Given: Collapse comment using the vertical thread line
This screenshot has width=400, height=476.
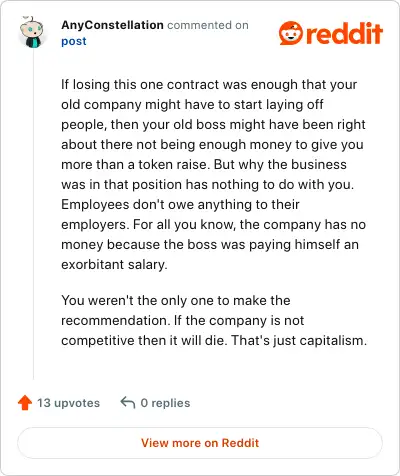Looking at the screenshot, I should click(33, 215).
